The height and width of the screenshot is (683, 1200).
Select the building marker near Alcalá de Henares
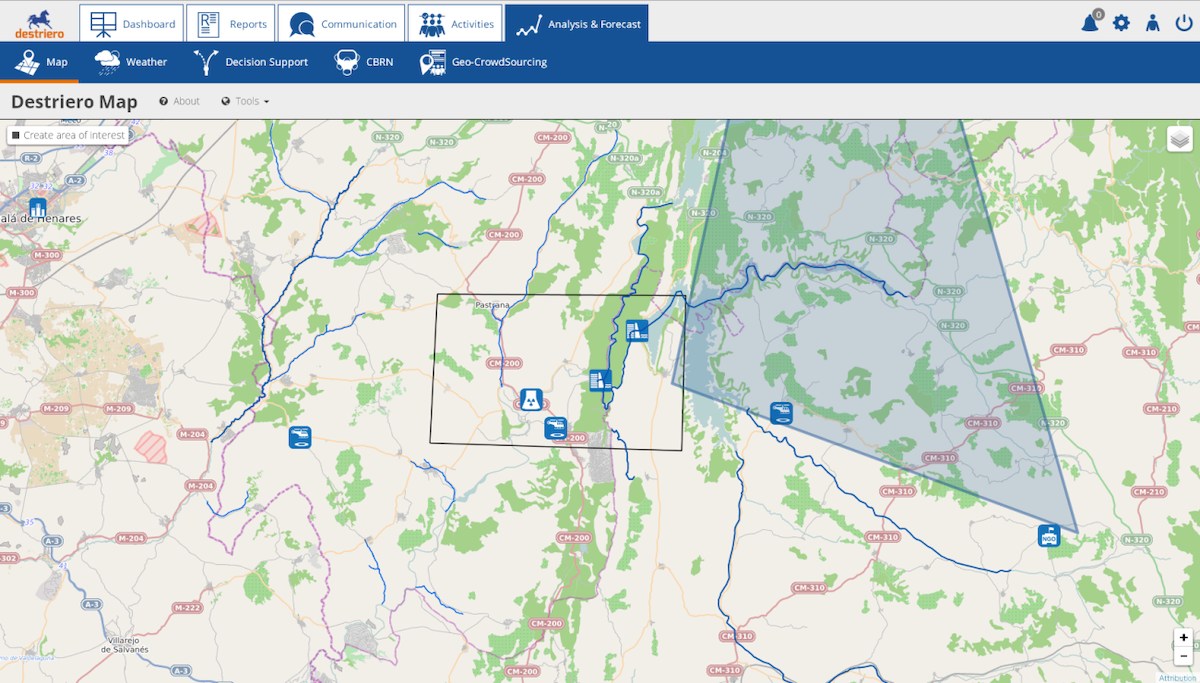click(38, 208)
